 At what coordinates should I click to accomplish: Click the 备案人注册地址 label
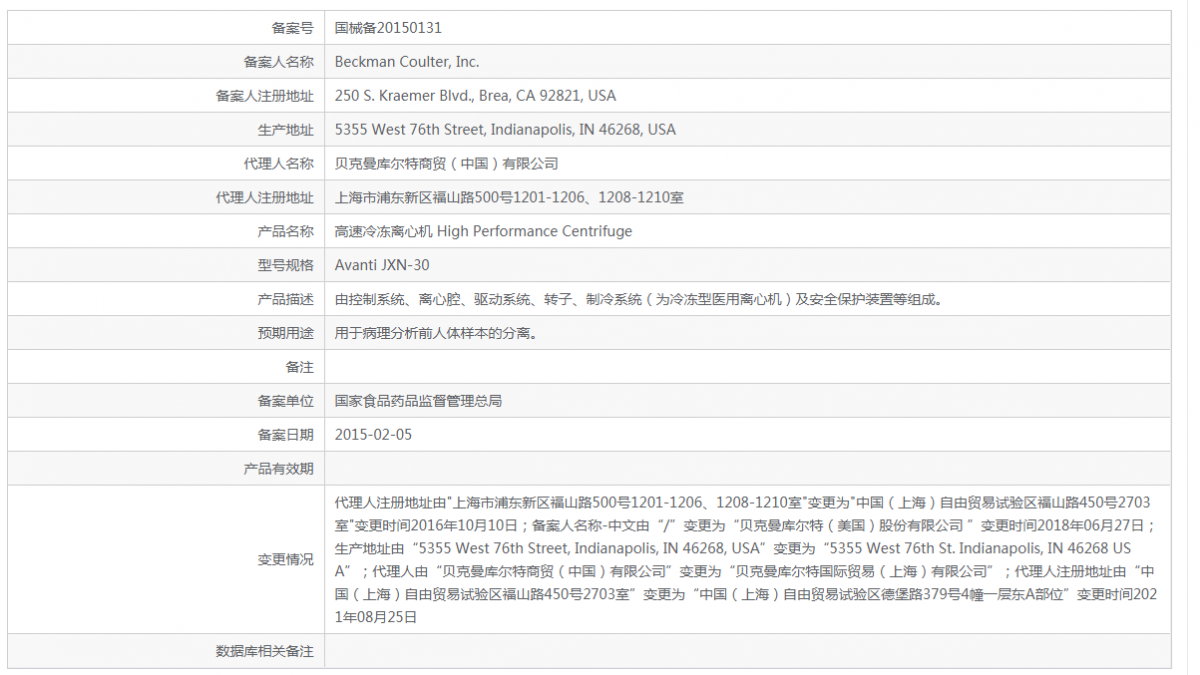[x=264, y=96]
